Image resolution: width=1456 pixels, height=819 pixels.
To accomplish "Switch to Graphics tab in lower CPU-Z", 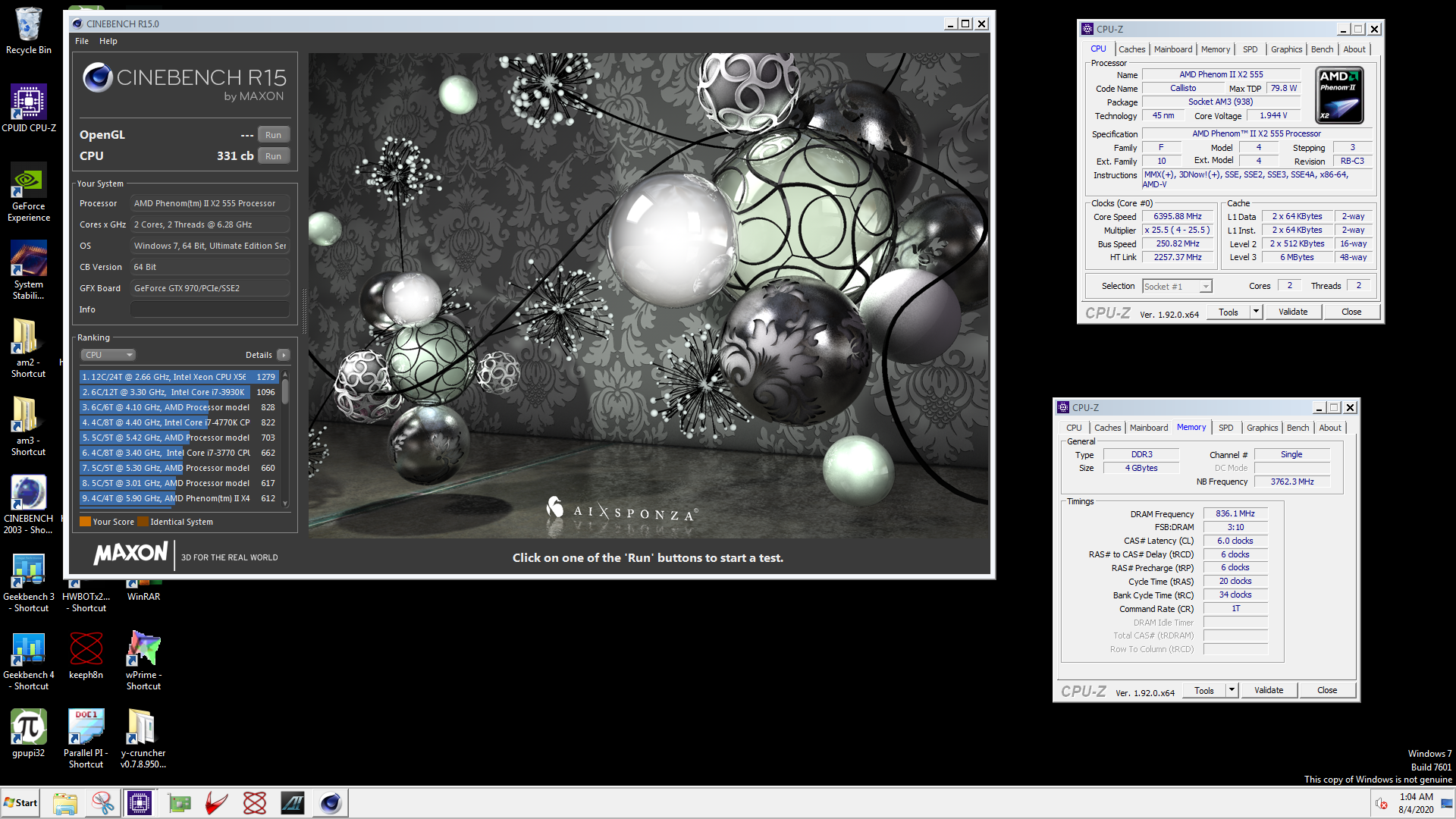I will 1262,428.
